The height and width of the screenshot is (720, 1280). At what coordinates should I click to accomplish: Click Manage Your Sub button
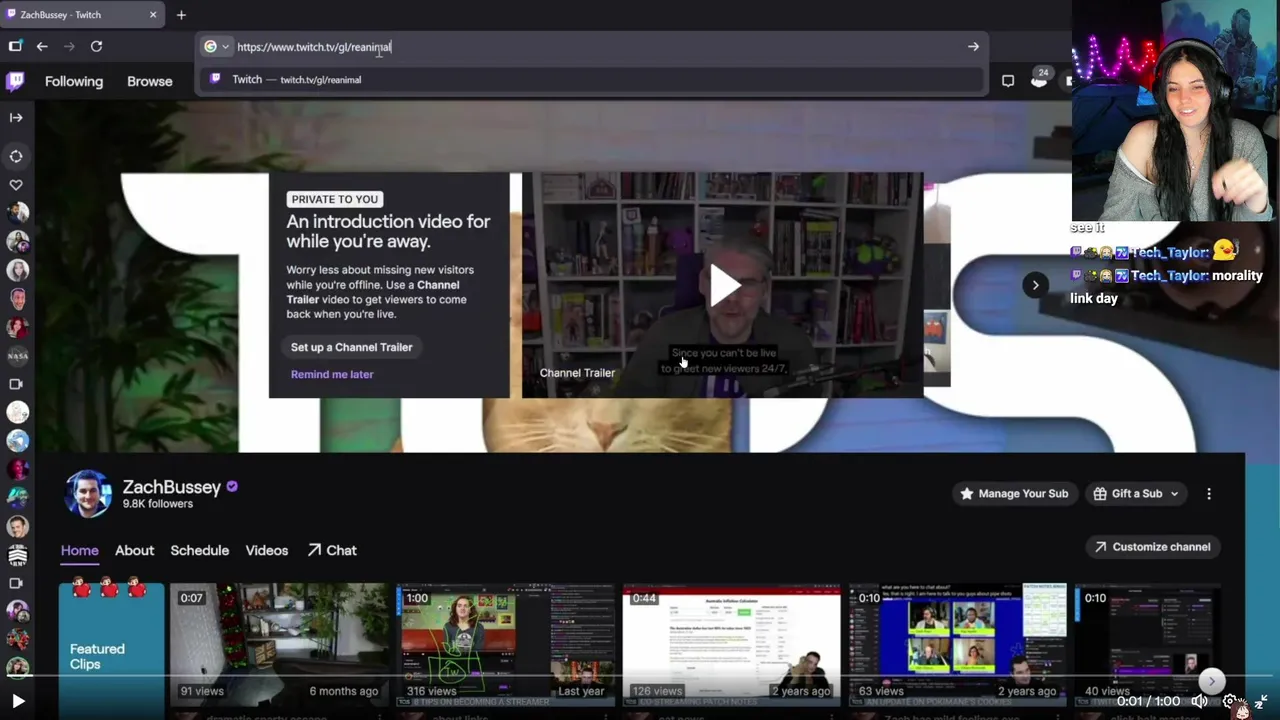pyautogui.click(x=1014, y=493)
